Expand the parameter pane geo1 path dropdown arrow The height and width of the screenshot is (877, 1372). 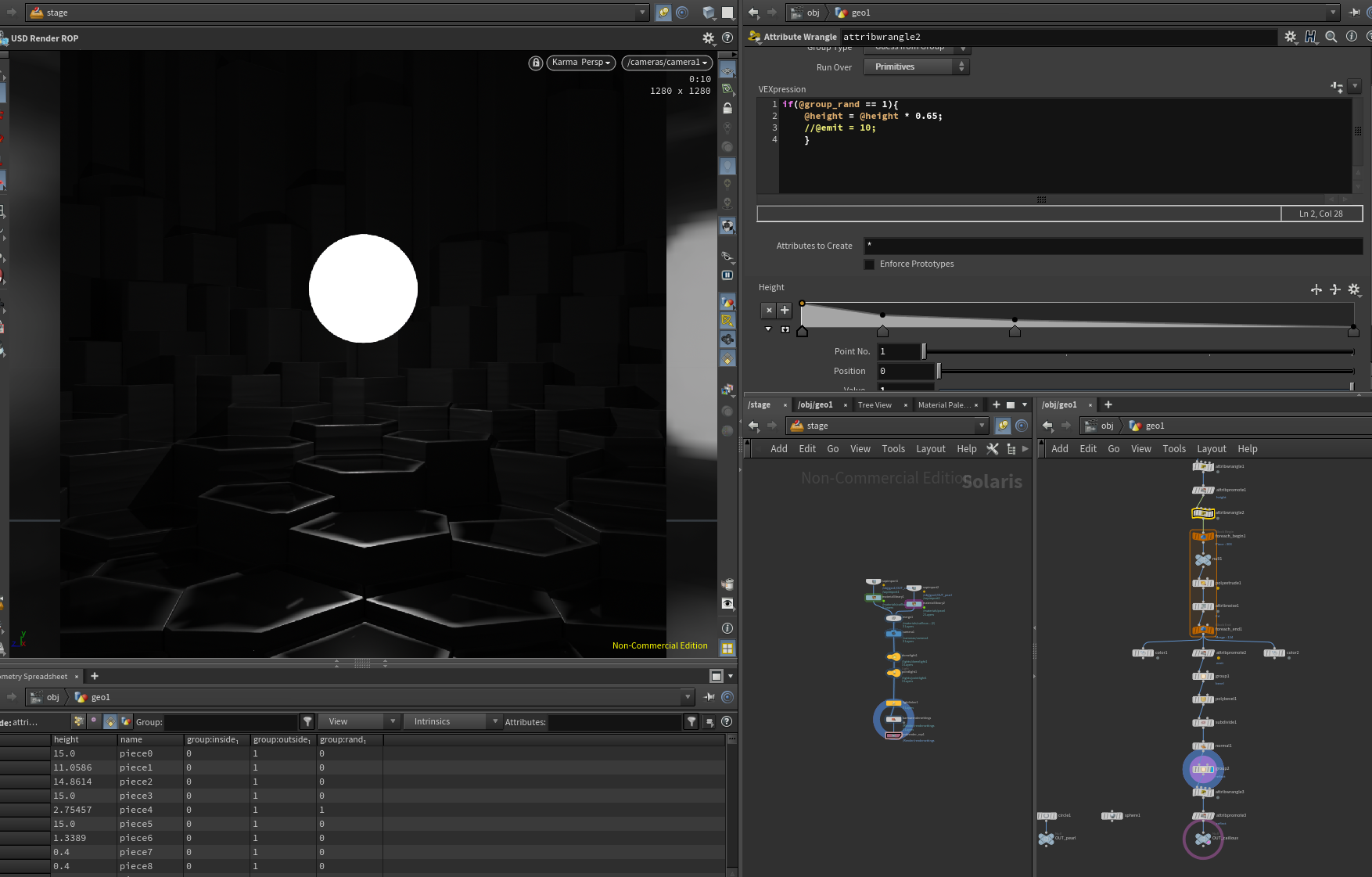1333,13
